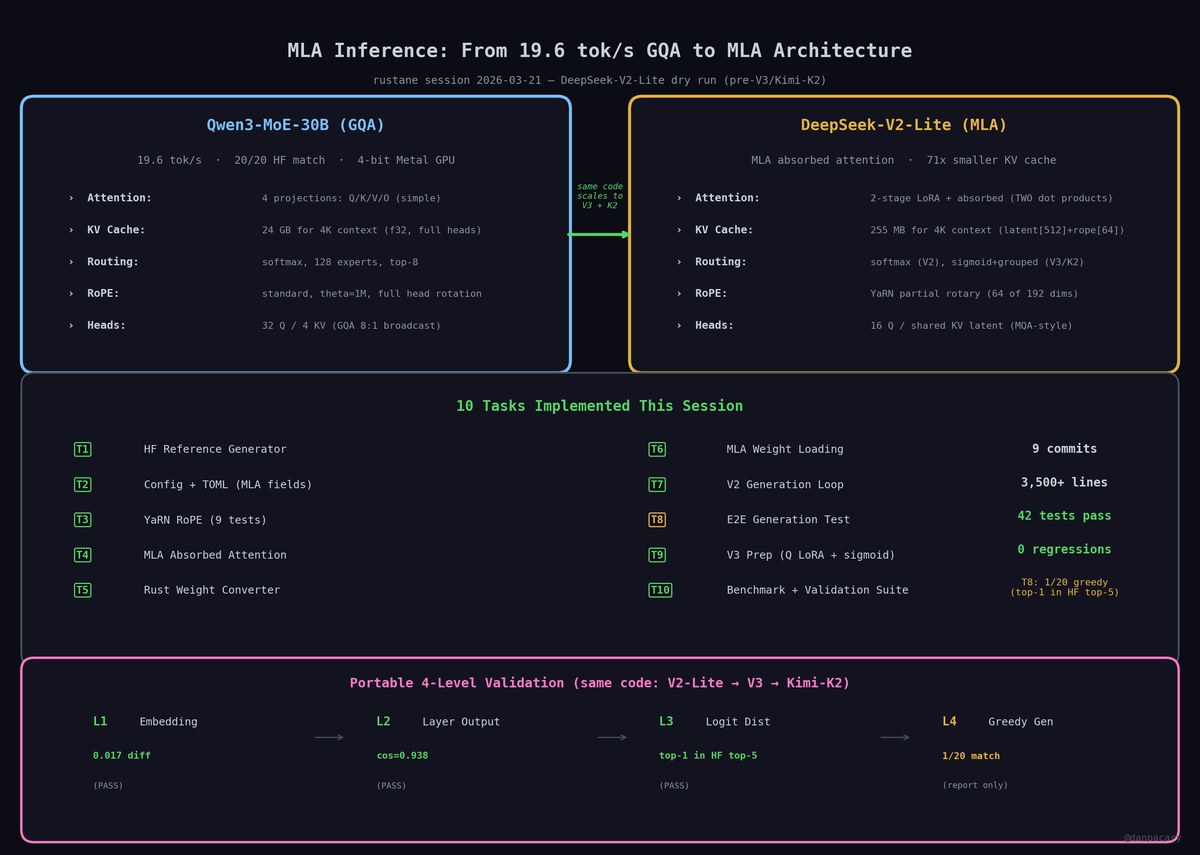Screen dimensions: 1200x855
Task: Click 'YaRN partial rotary (64 of 192 dims)'
Action: 974,294
